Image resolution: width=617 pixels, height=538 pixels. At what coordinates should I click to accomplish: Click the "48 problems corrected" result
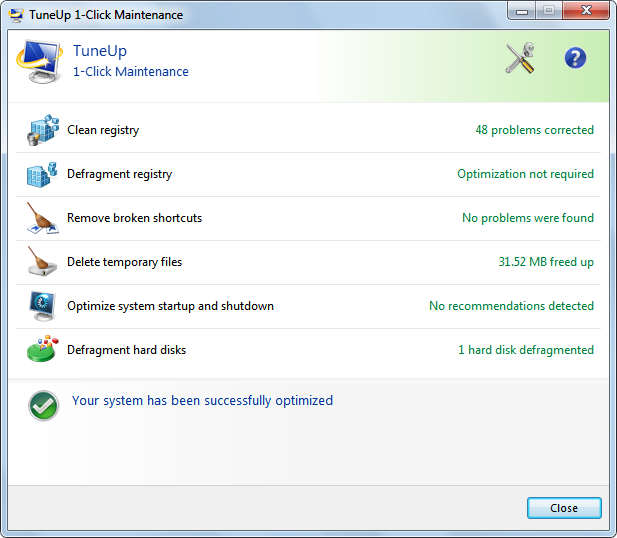pos(534,130)
